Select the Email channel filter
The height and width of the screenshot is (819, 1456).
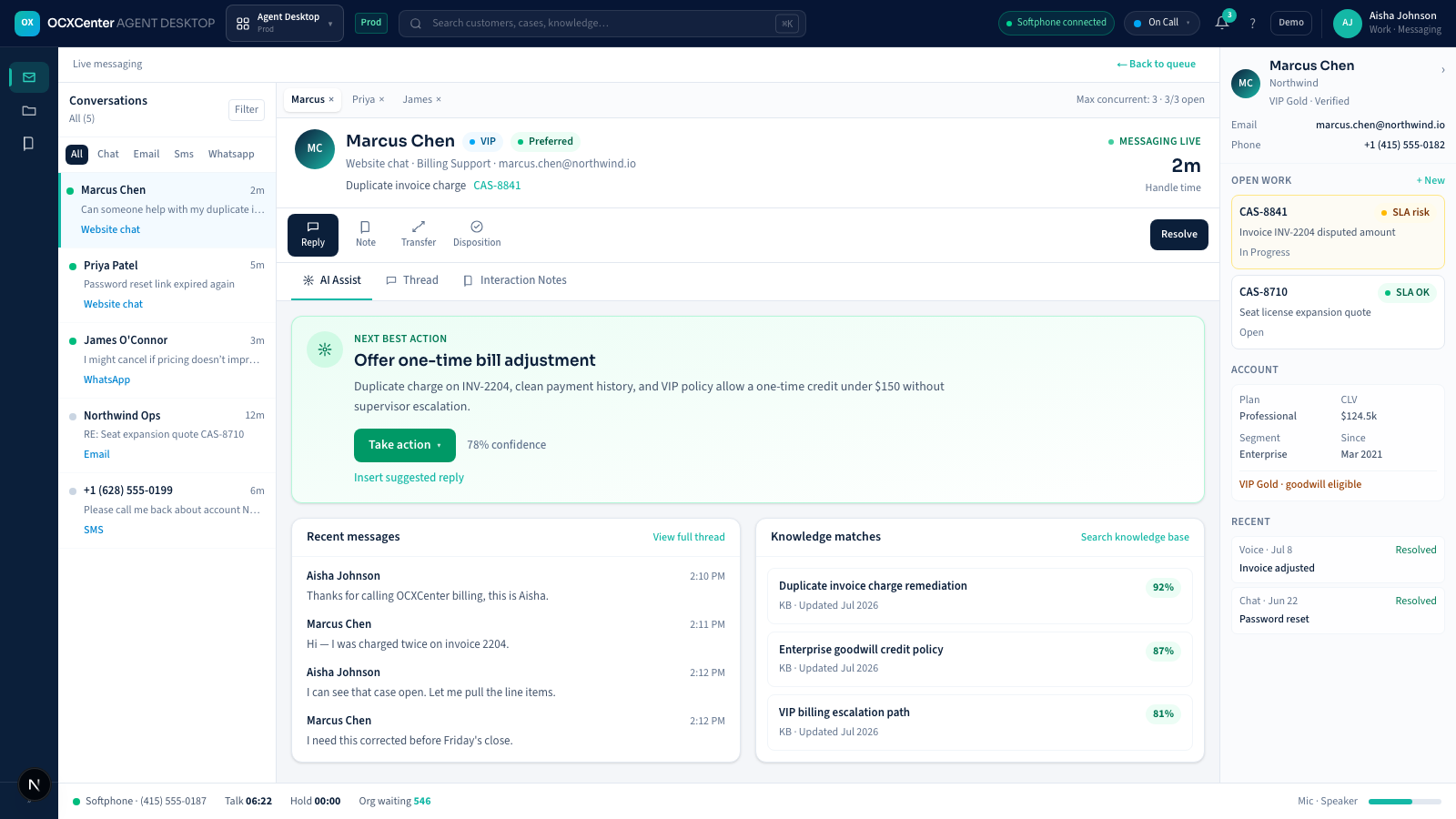pyautogui.click(x=147, y=155)
